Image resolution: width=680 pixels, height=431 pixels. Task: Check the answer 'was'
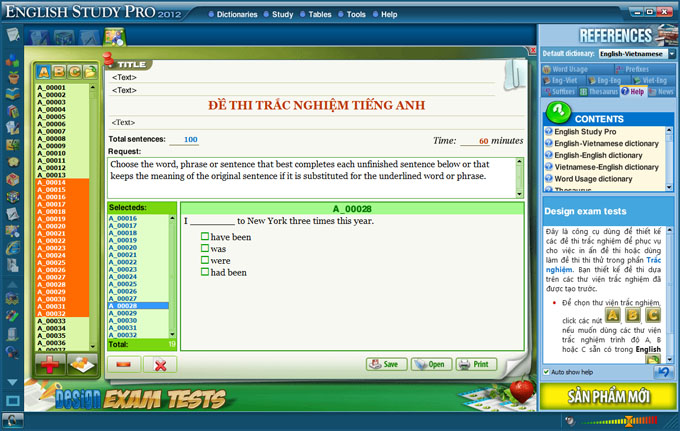[x=205, y=248]
